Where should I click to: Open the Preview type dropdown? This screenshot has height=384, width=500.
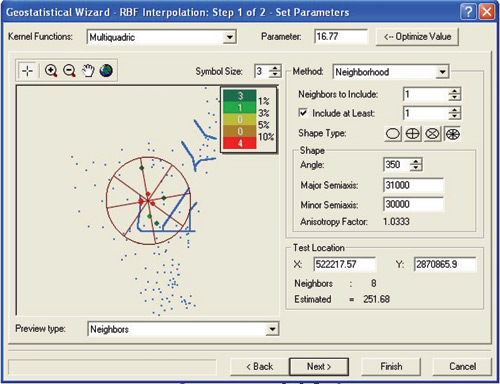pos(272,329)
